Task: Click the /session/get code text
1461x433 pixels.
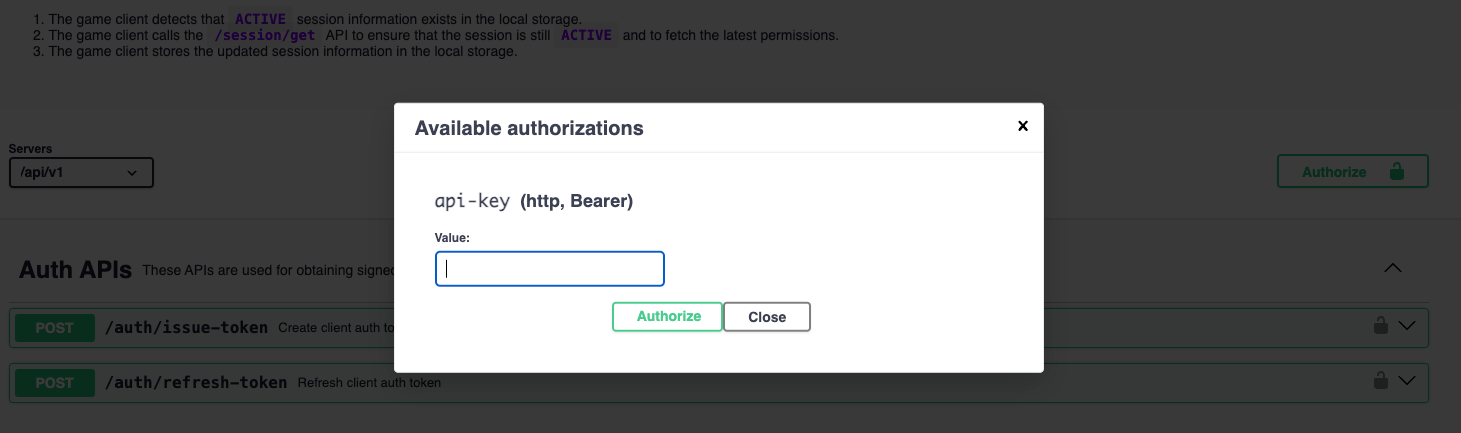Action: tap(265, 35)
